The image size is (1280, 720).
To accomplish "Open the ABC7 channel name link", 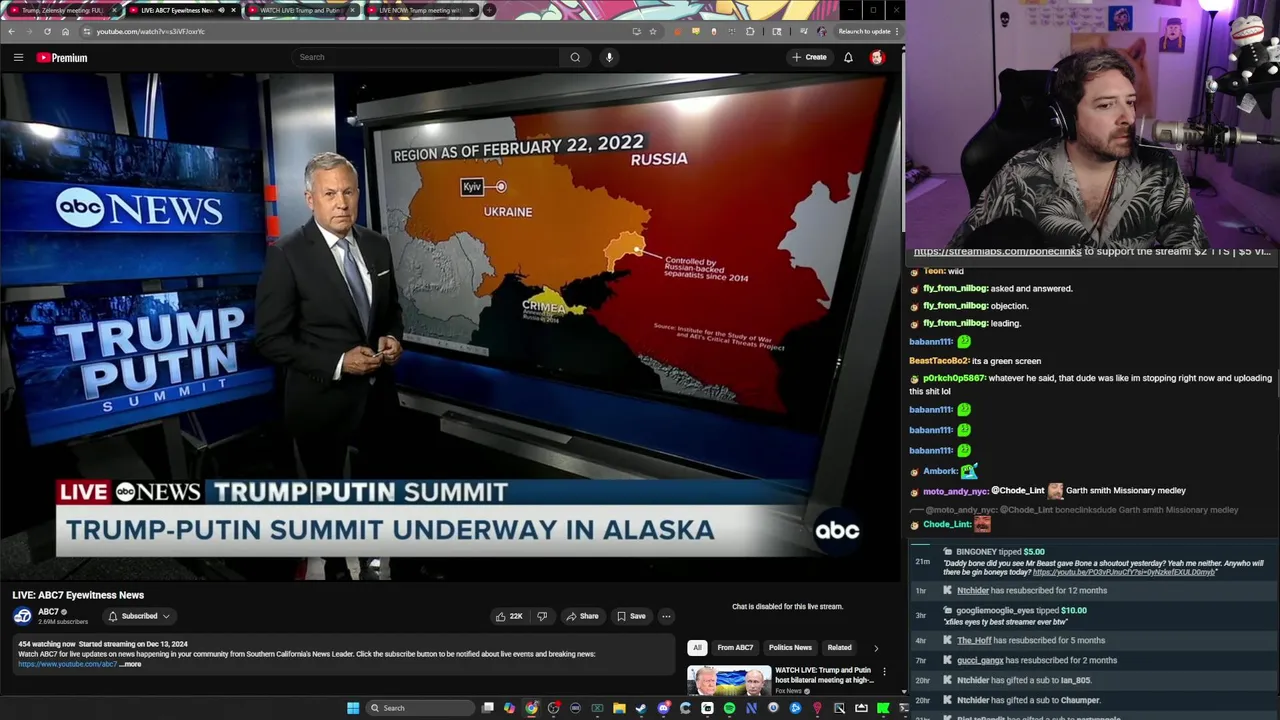I will coord(48,612).
